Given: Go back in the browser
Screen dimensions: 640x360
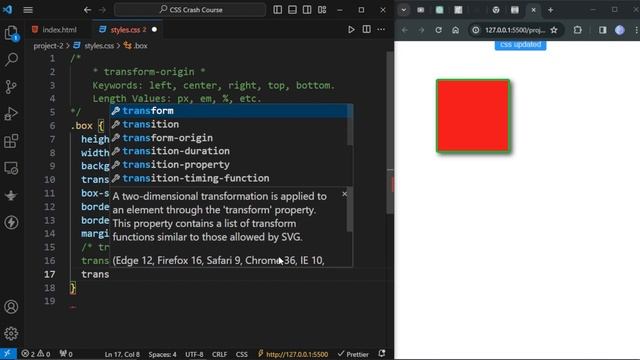Looking at the screenshot, I should pos(404,30).
